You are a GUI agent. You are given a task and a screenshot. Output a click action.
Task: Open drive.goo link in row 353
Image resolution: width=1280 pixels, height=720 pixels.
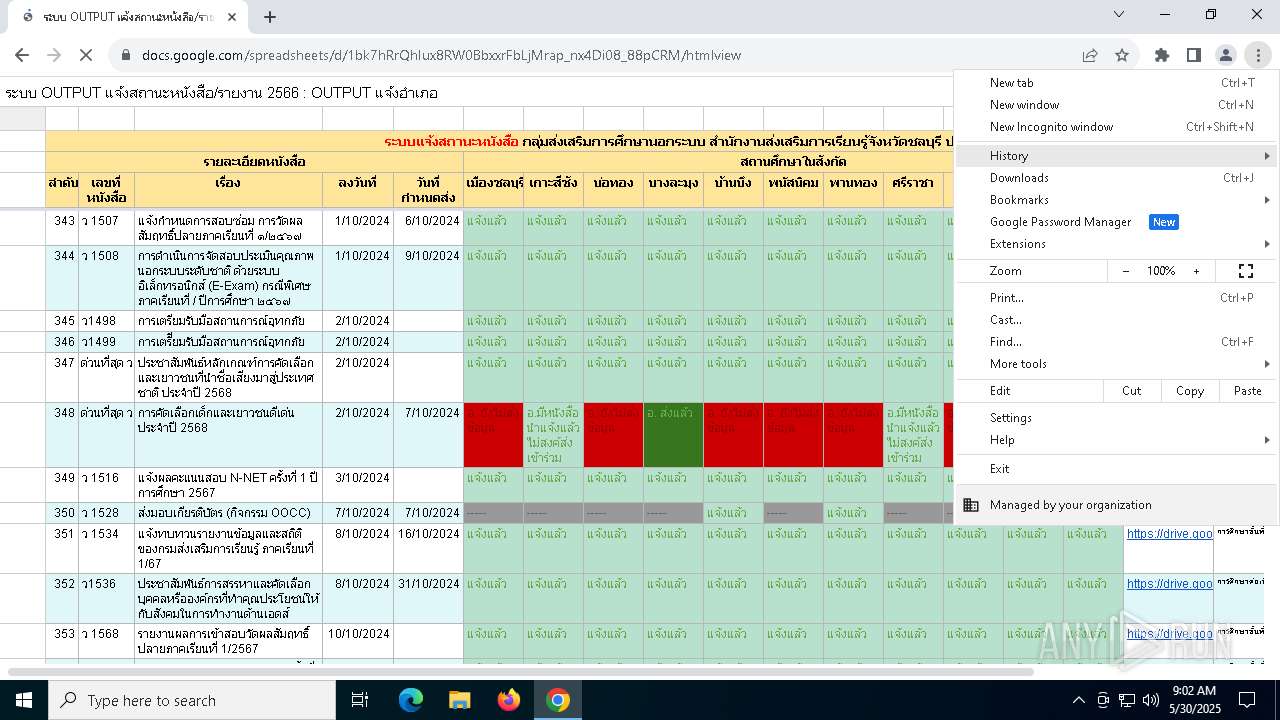(1169, 634)
